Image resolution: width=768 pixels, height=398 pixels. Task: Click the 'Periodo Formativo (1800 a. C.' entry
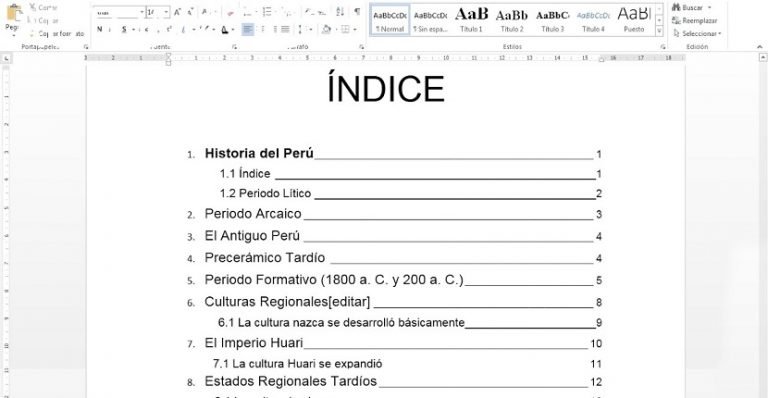334,280
